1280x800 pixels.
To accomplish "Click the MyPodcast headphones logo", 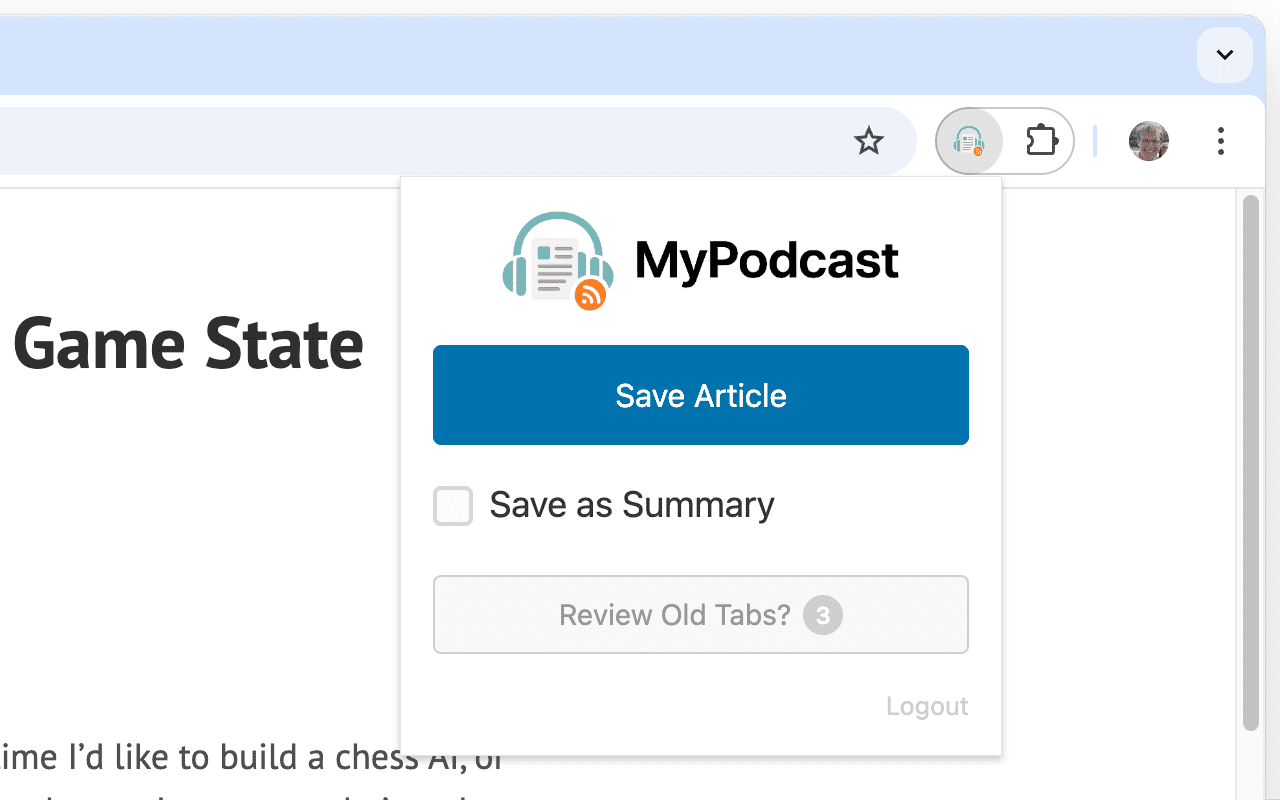I will click(x=557, y=261).
